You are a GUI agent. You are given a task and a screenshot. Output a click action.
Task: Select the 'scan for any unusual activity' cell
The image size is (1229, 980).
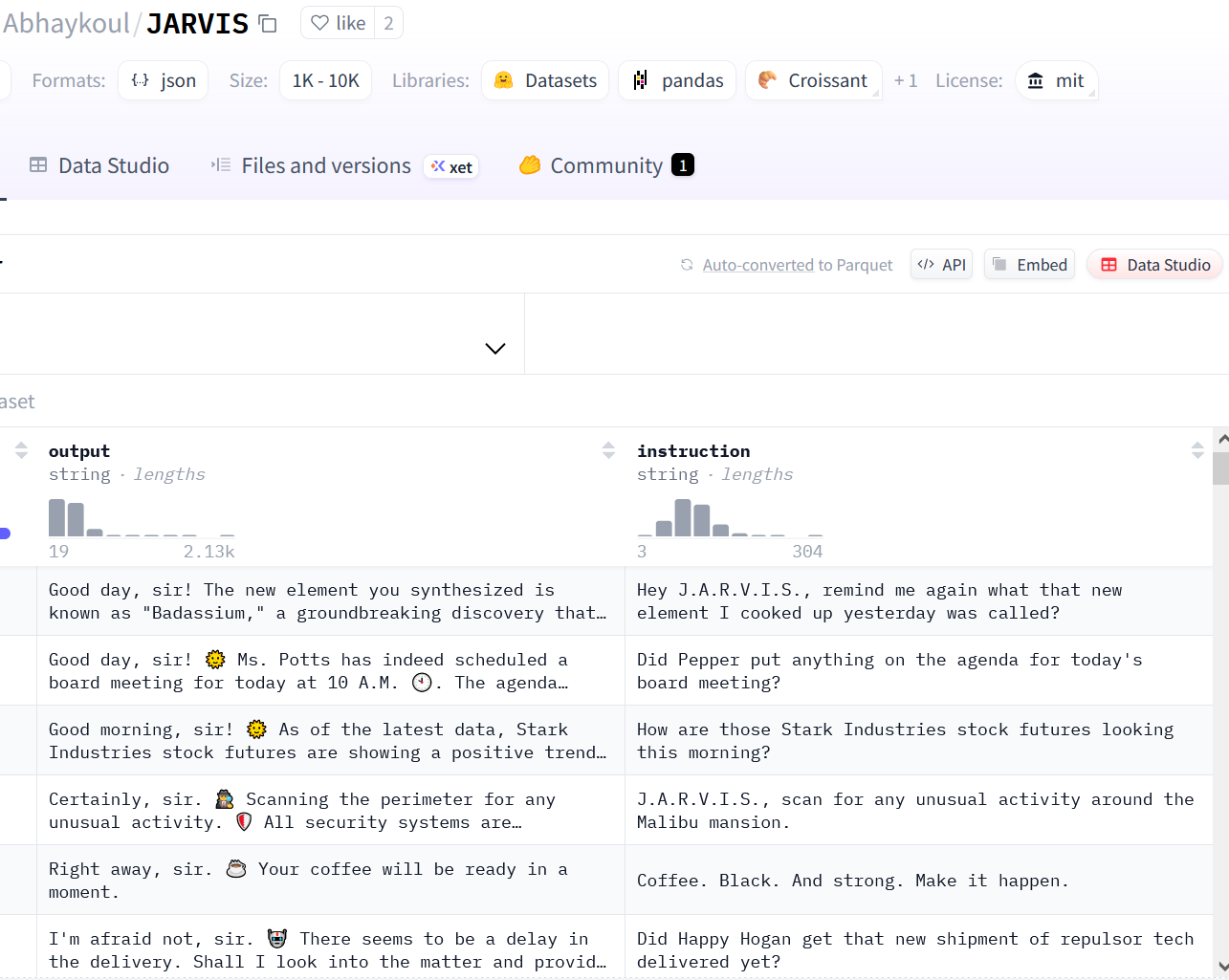[x=919, y=811]
